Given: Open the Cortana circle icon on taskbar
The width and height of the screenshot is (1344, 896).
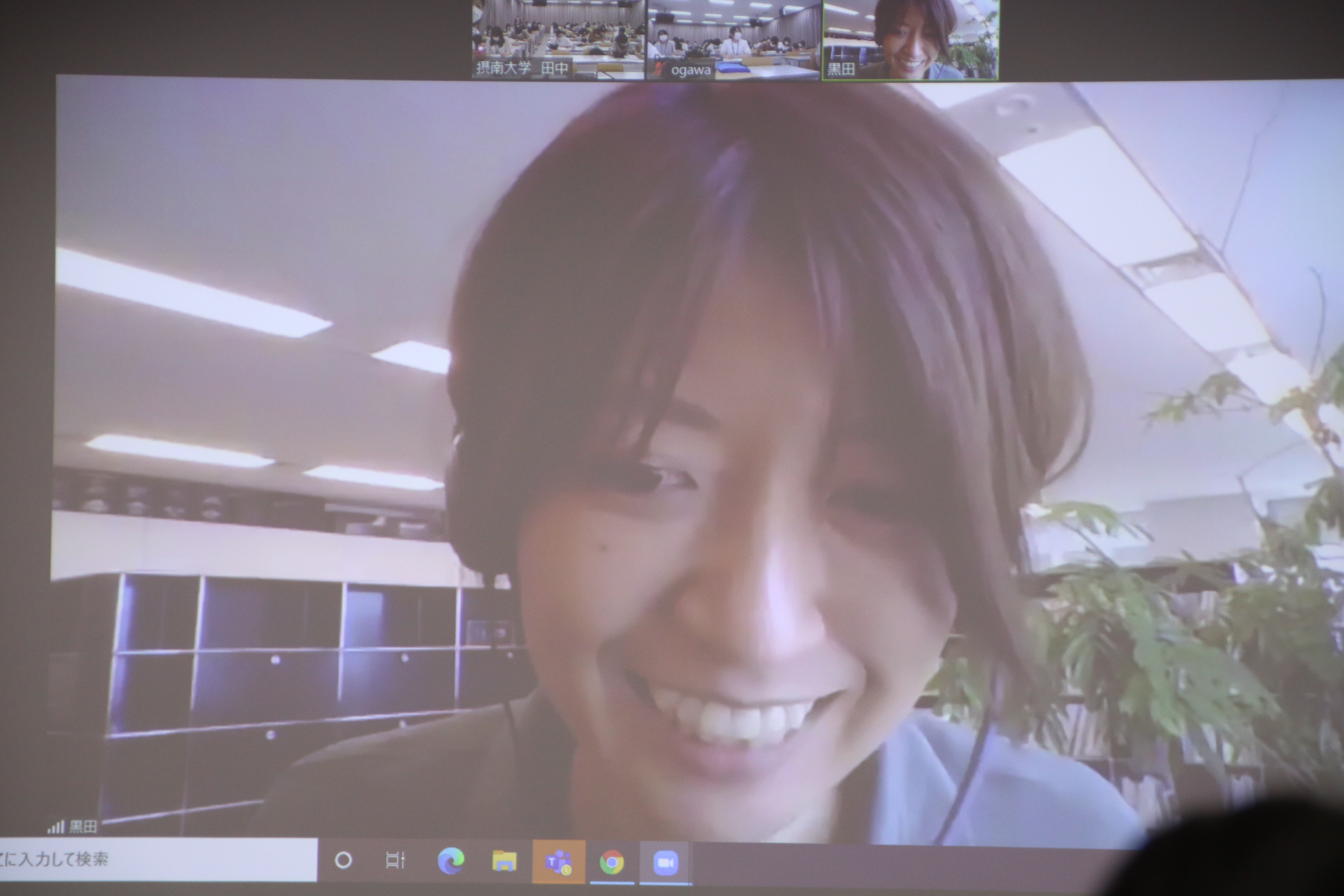Looking at the screenshot, I should pyautogui.click(x=343, y=860).
